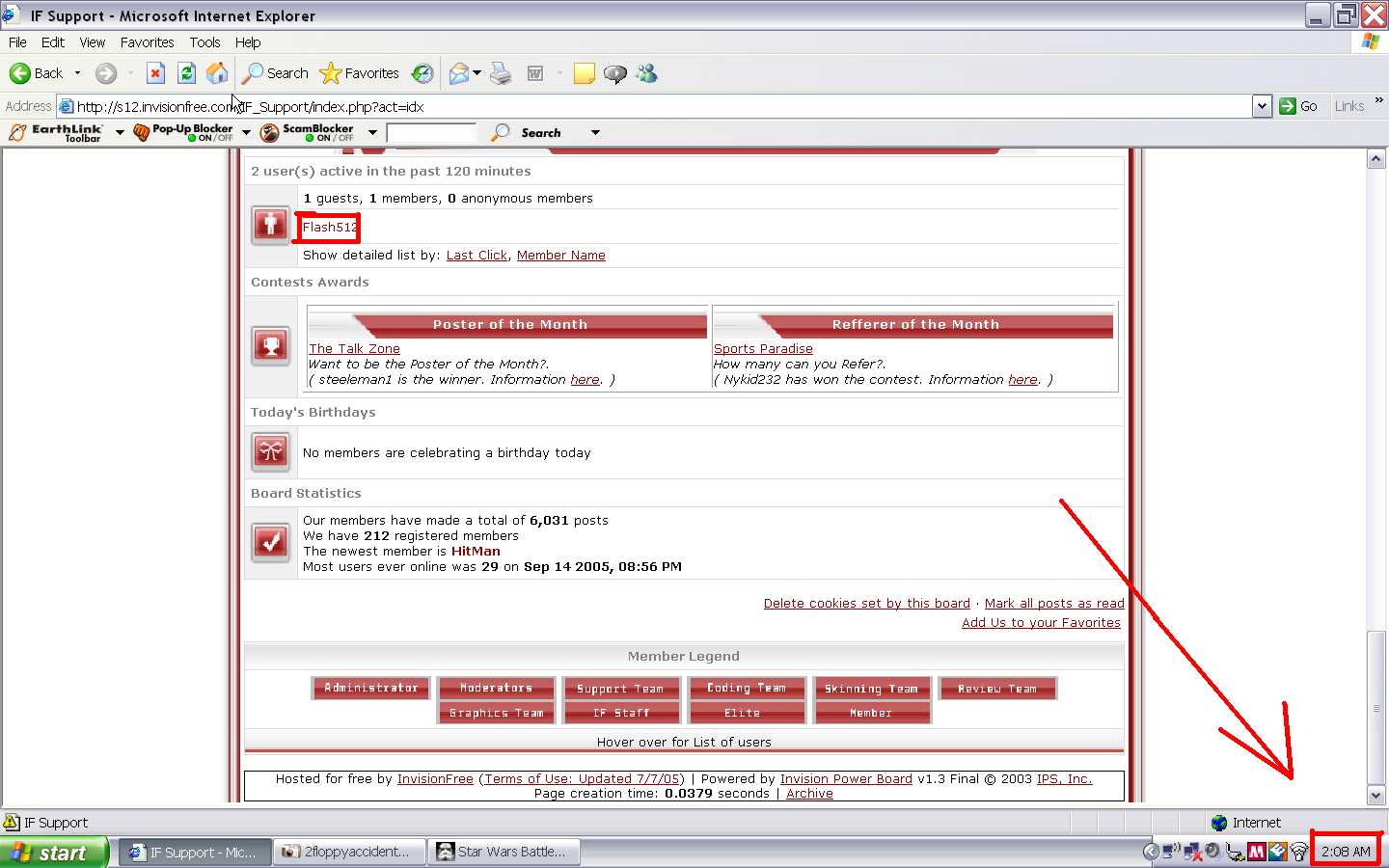1389x868 pixels.
Task: Open the Favorites menu
Action: [x=148, y=42]
